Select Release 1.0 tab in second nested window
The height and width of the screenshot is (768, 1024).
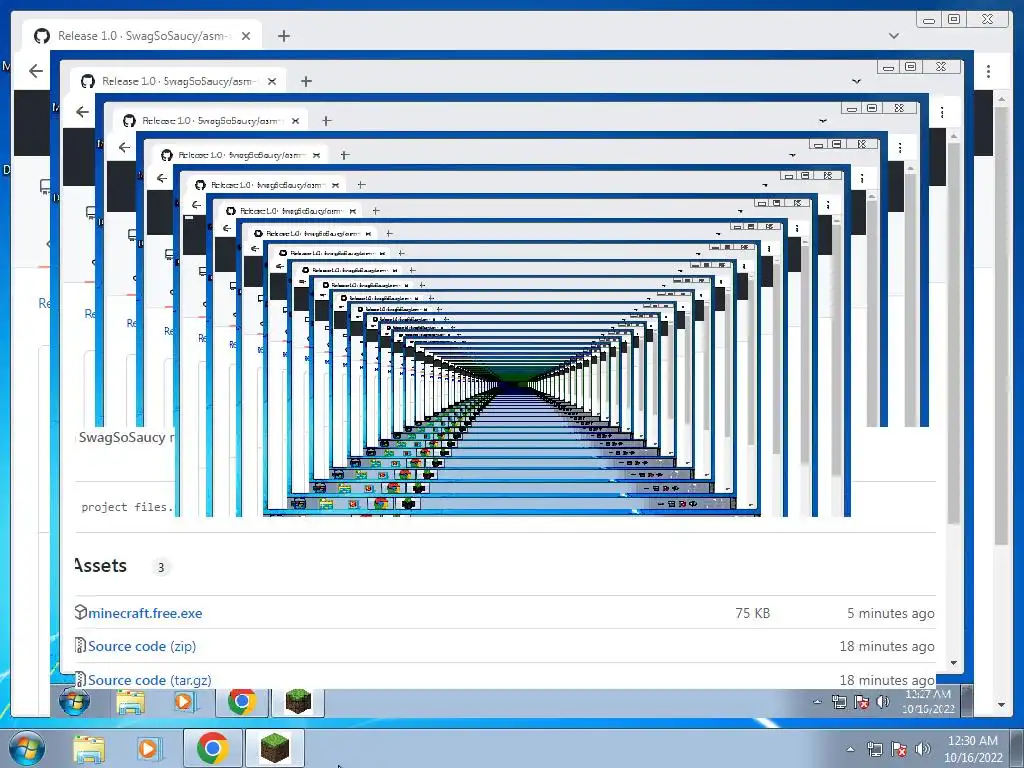pos(177,82)
